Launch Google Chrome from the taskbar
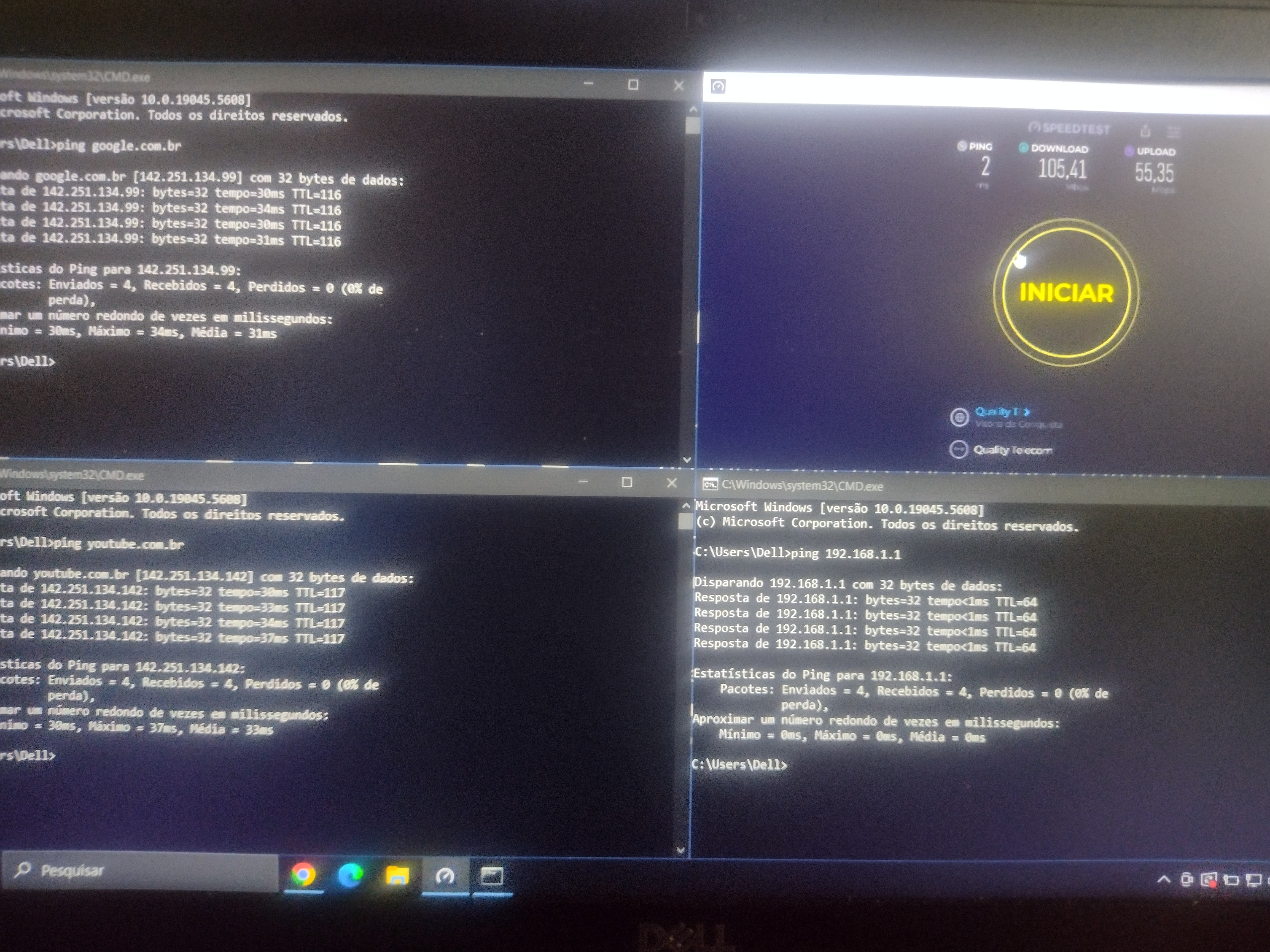Image resolution: width=1270 pixels, height=952 pixels. 303,875
